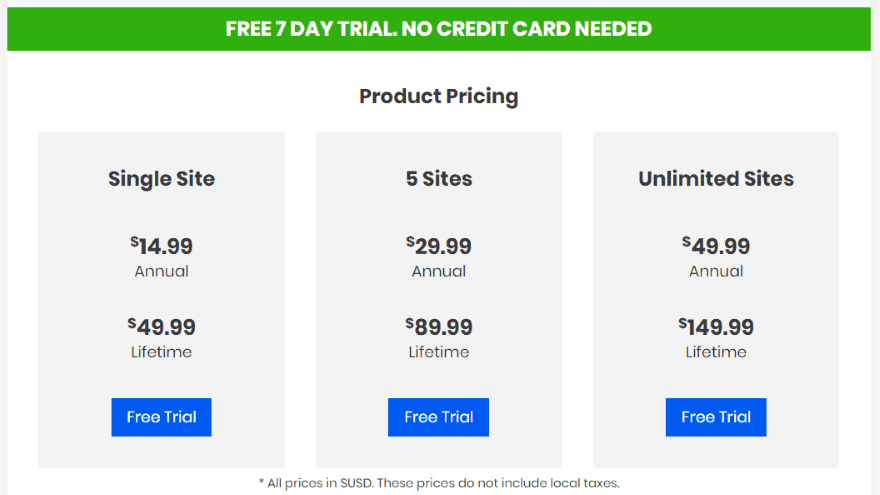Viewport: 880px width, 495px height.
Task: Click the prices in $USD footnote
Action: coord(439,483)
